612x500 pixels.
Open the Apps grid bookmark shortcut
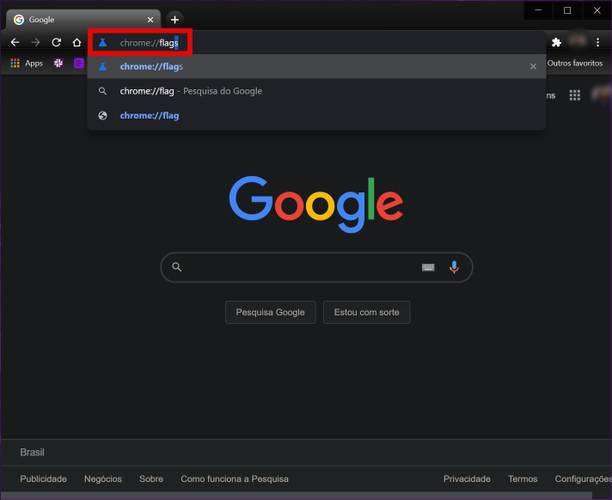click(x=15, y=63)
